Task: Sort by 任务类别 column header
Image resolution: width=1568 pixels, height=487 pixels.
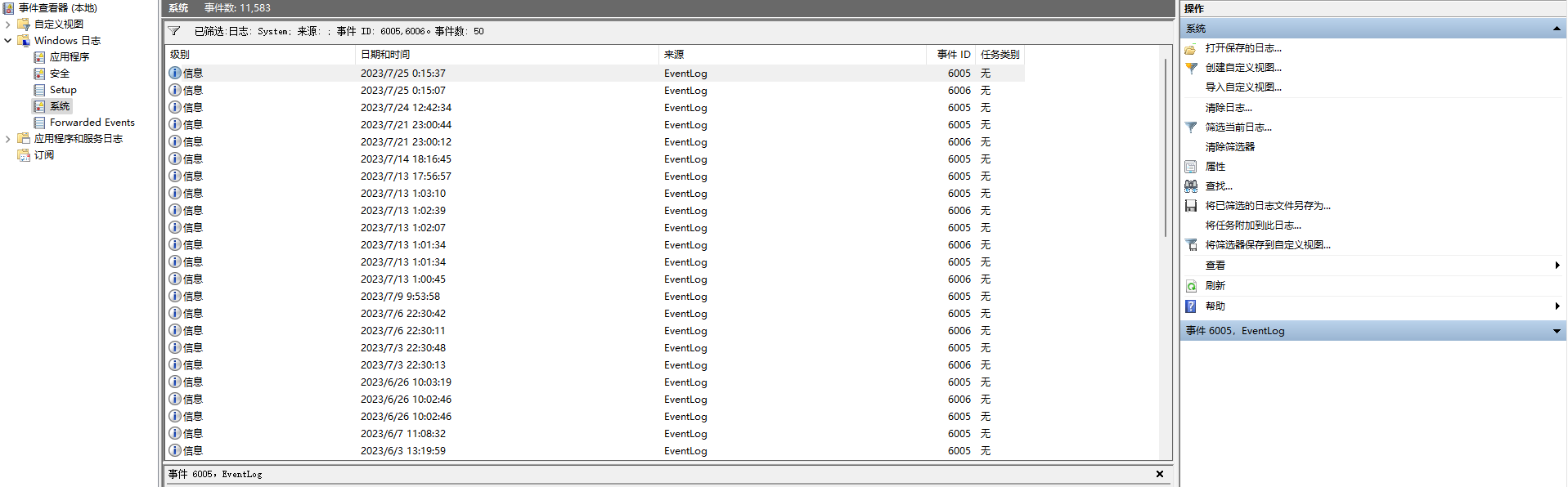Action: 1000,55
